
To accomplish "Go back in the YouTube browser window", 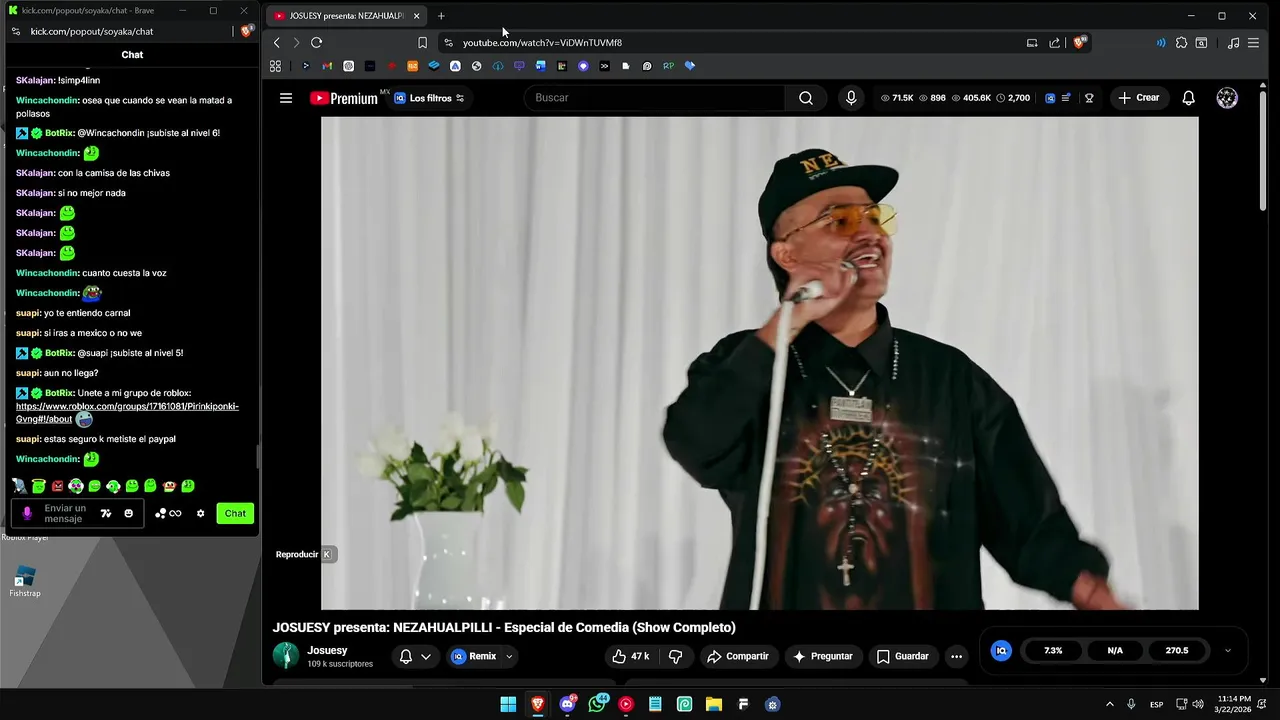I will pyautogui.click(x=277, y=43).
